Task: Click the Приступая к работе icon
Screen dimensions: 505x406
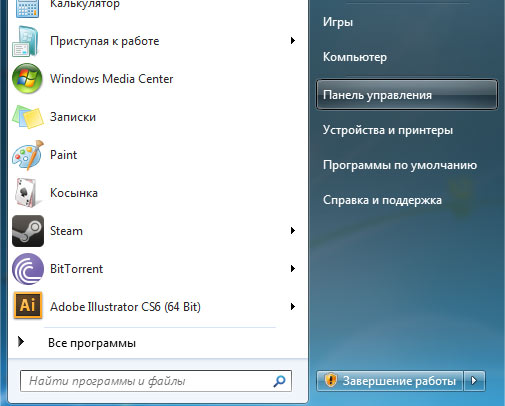Action: pyautogui.click(x=26, y=41)
